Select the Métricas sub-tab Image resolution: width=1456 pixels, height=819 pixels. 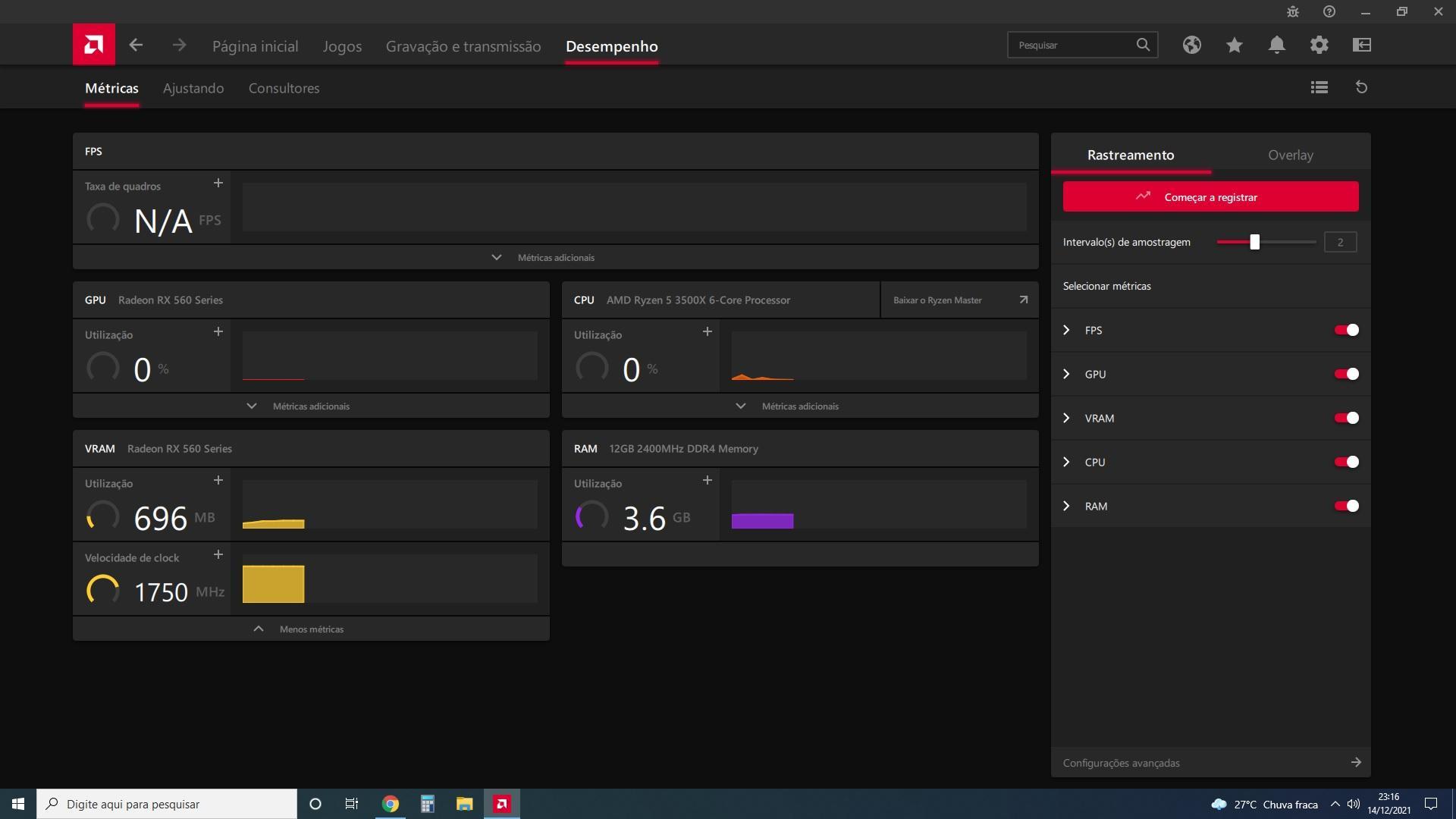point(111,88)
